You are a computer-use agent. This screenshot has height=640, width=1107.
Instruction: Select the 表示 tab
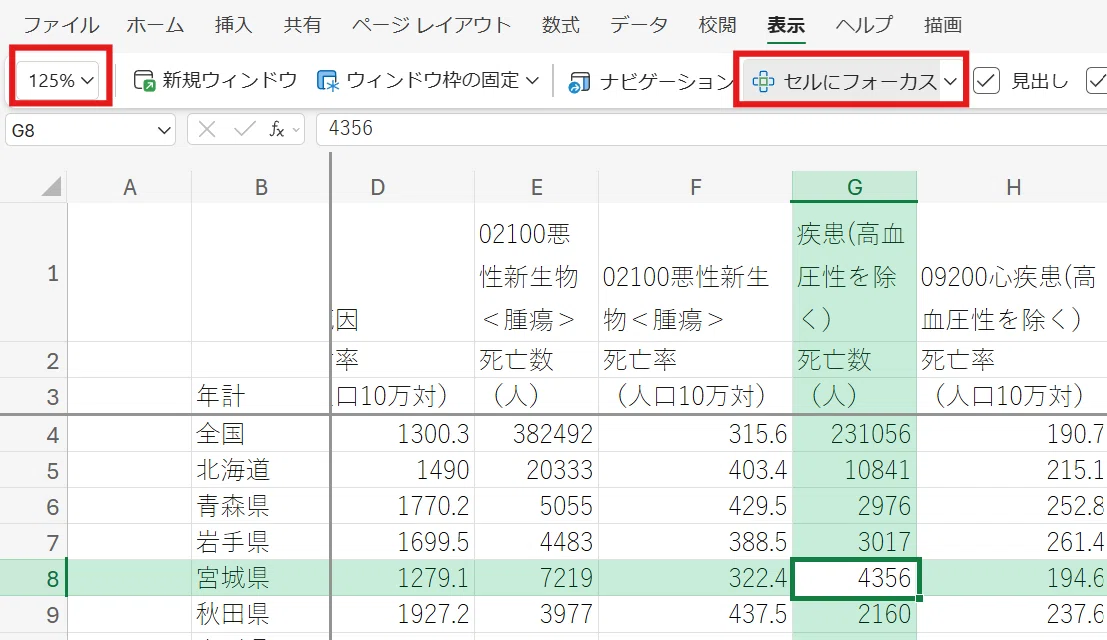click(786, 25)
